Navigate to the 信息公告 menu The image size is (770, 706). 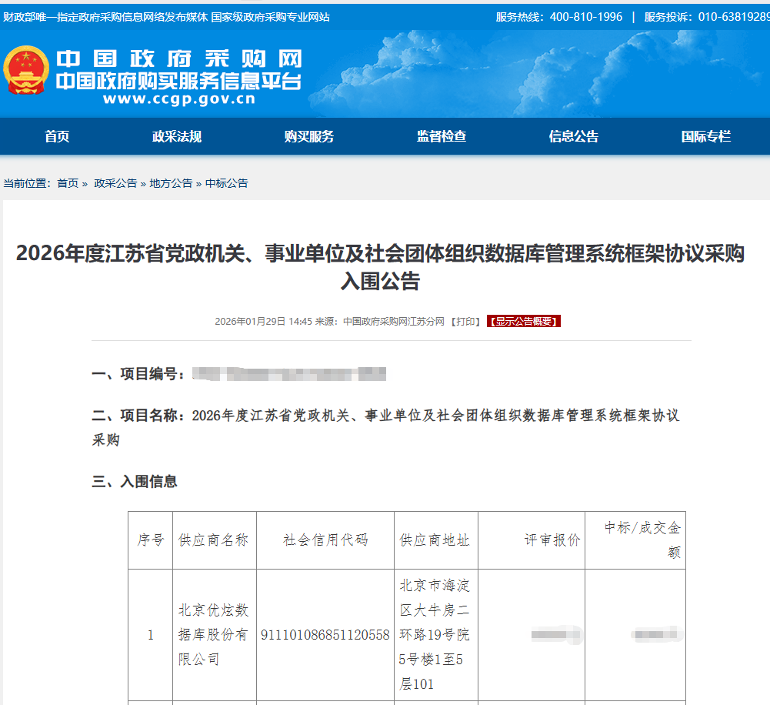click(x=573, y=137)
